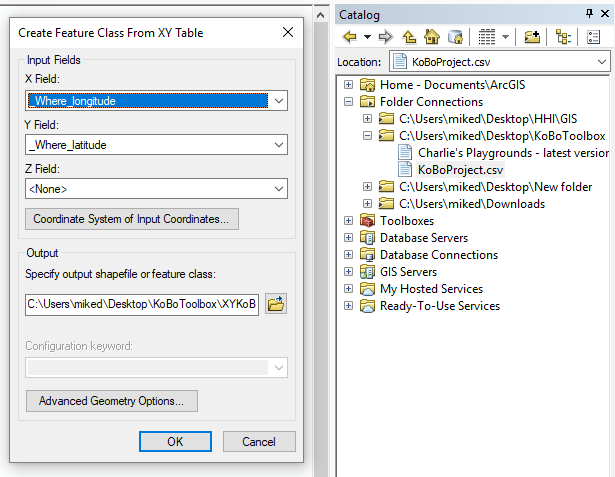Click Connect To Folder icon

point(532,37)
